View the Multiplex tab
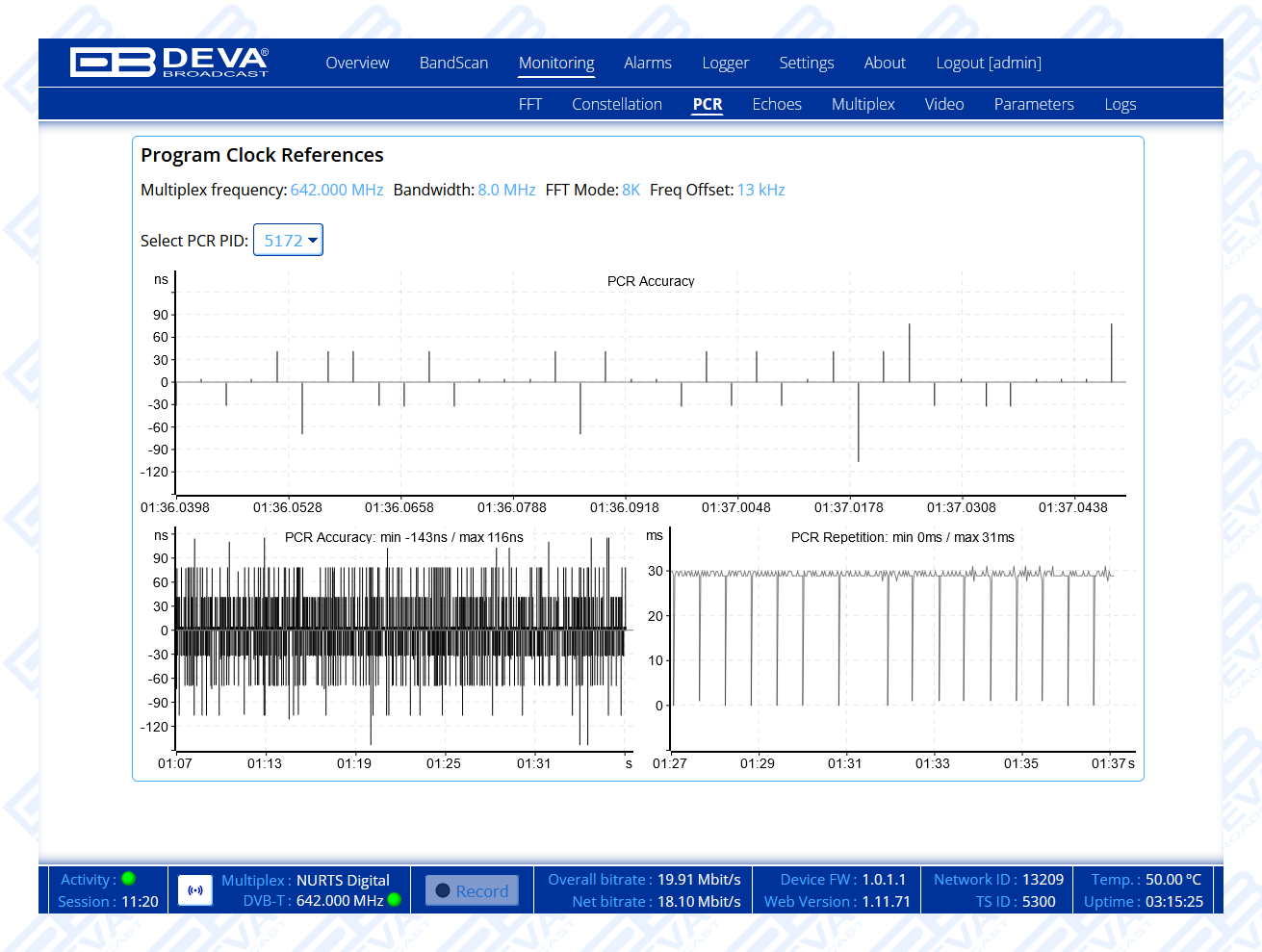The image size is (1262, 952). click(863, 104)
